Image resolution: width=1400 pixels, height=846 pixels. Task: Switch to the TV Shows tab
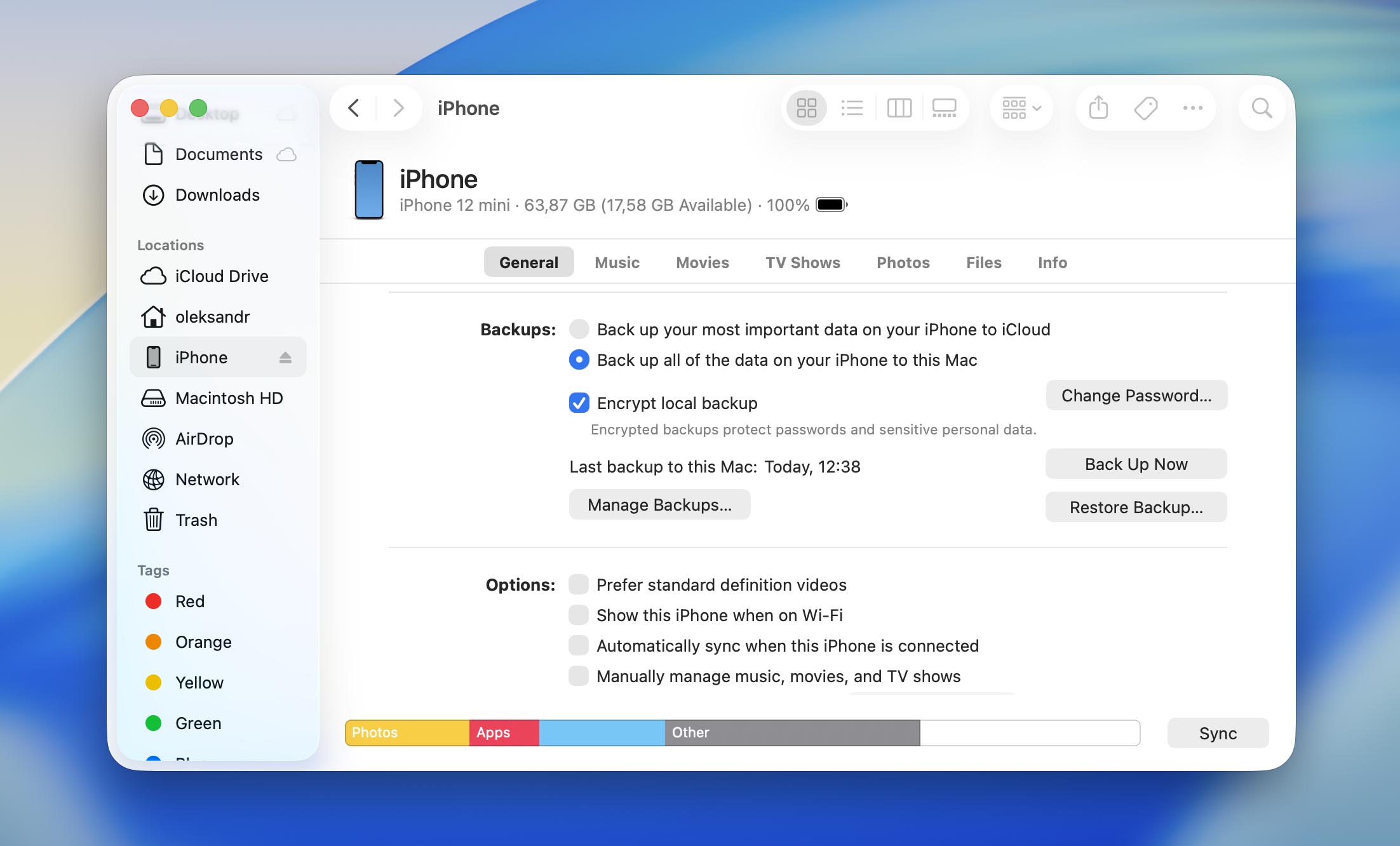point(803,262)
